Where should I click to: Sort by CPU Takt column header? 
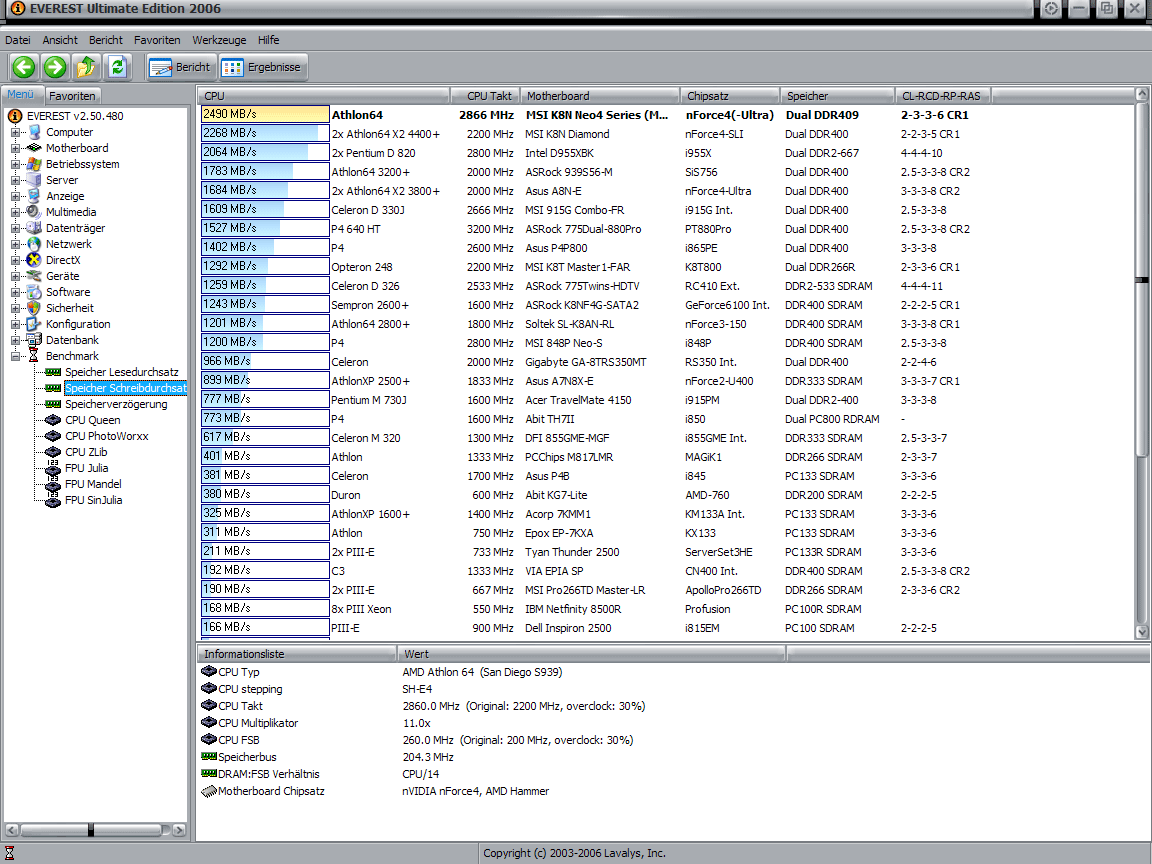click(486, 96)
